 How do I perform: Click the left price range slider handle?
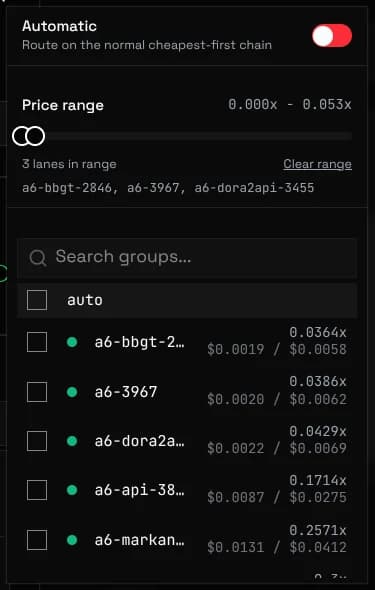coord(21,136)
